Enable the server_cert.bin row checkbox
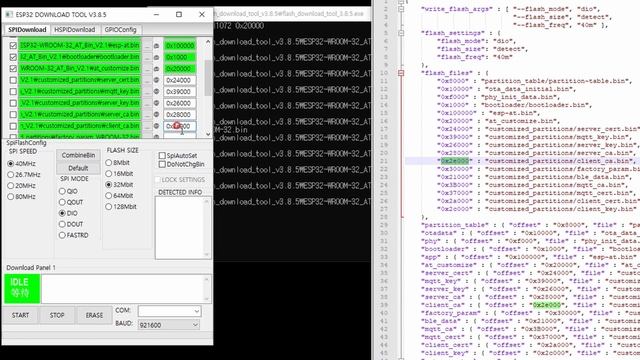Viewport: 640px width, 360px height. (13, 80)
